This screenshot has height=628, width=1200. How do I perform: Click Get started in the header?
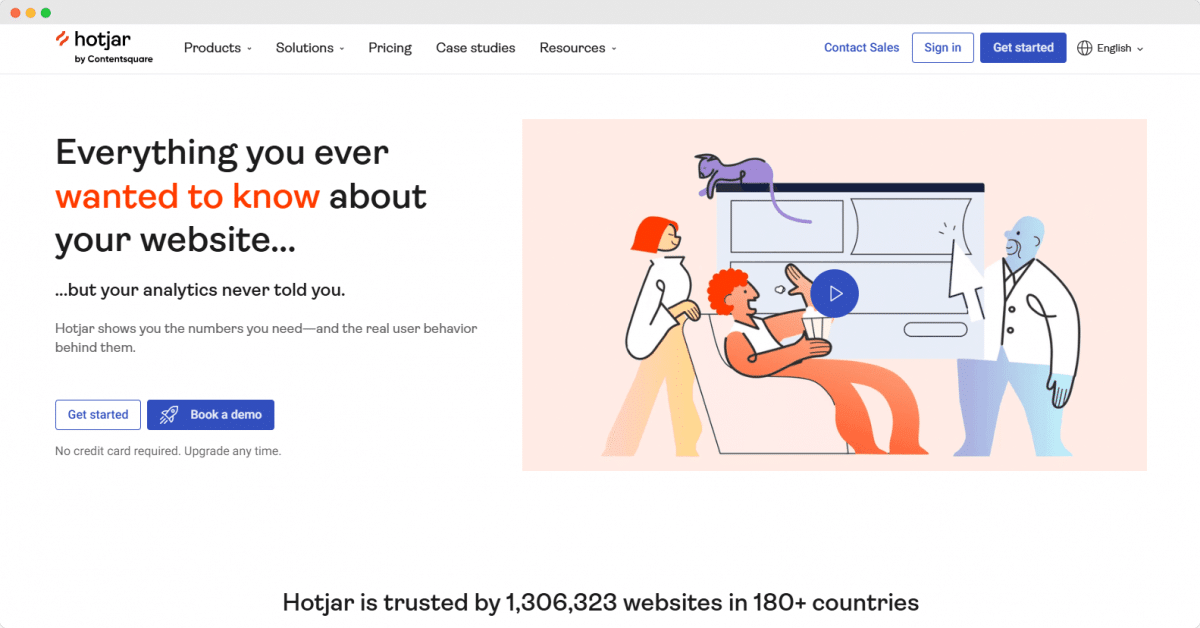[x=1023, y=48]
